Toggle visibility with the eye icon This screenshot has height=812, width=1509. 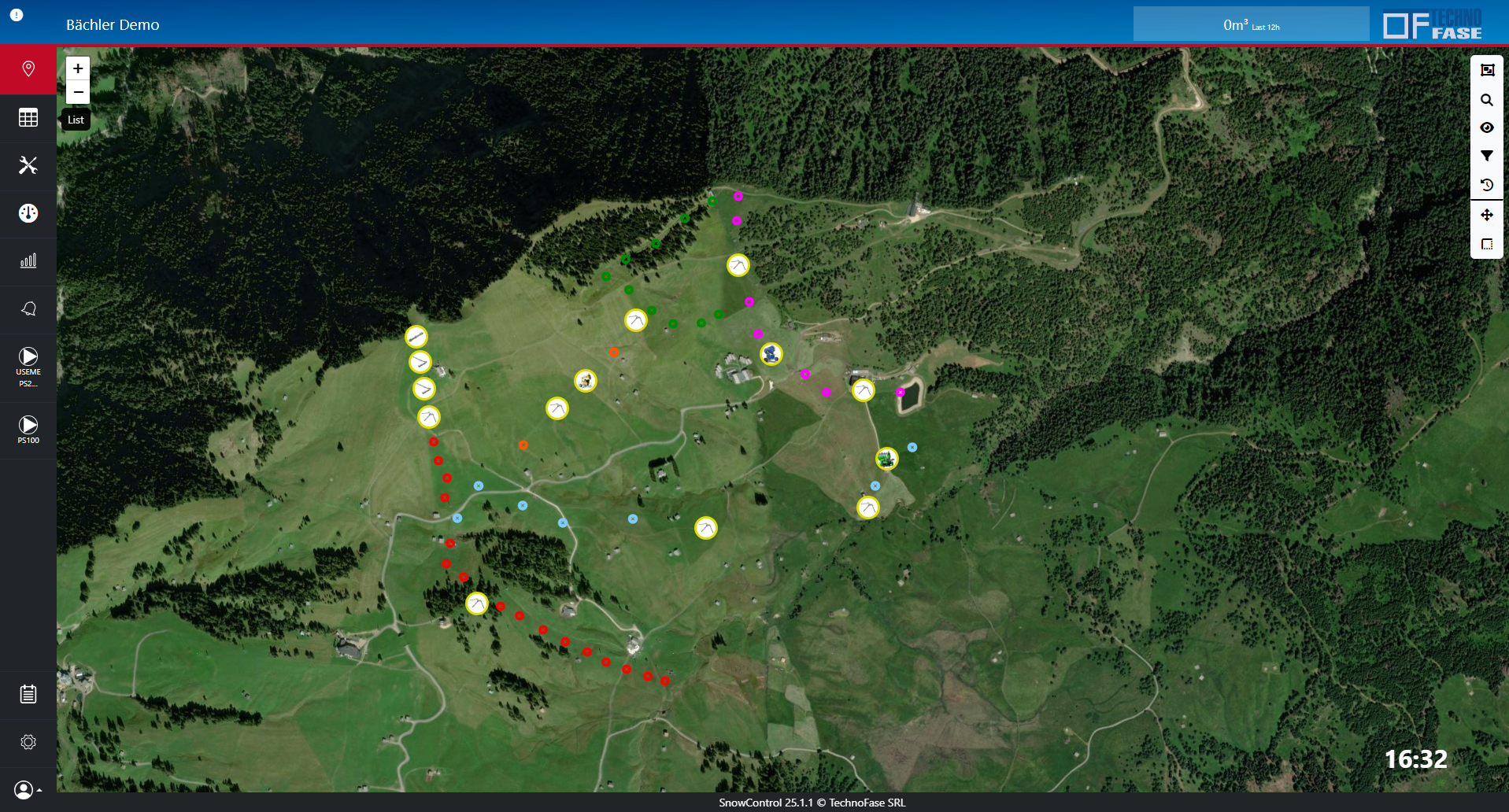(1486, 127)
